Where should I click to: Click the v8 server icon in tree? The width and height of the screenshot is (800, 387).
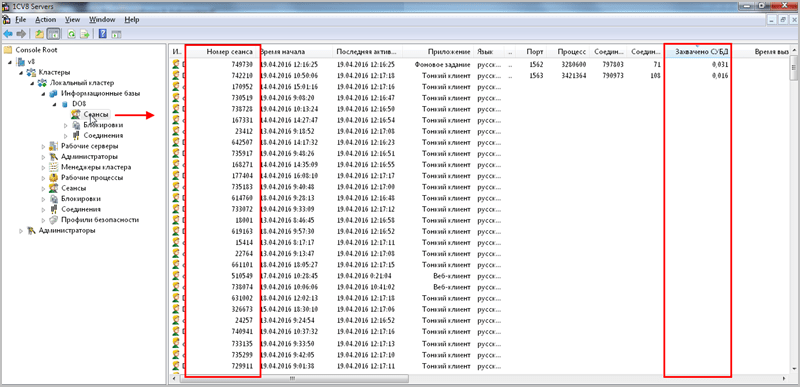click(21, 62)
